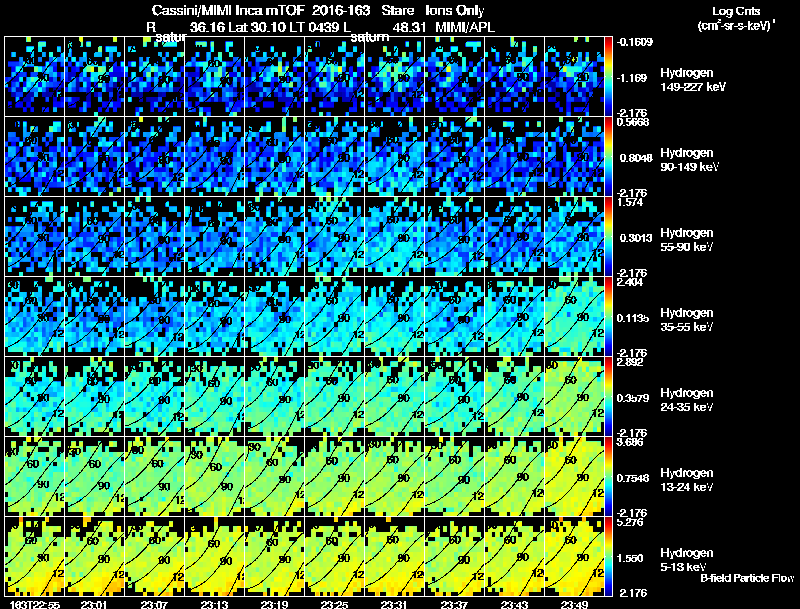The height and width of the screenshot is (609, 800).
Task: Click the Hydrogen 149-227 keV color bar
Action: click(608, 76)
